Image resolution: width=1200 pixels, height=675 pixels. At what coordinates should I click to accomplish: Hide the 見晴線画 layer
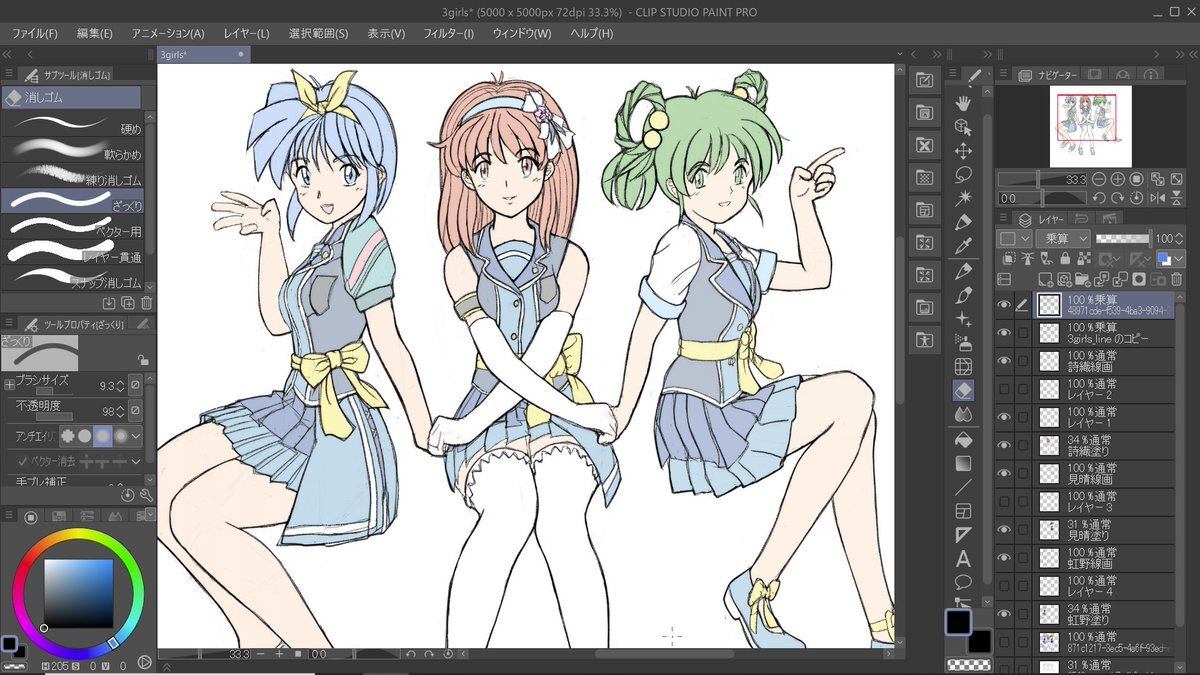click(x=1004, y=473)
